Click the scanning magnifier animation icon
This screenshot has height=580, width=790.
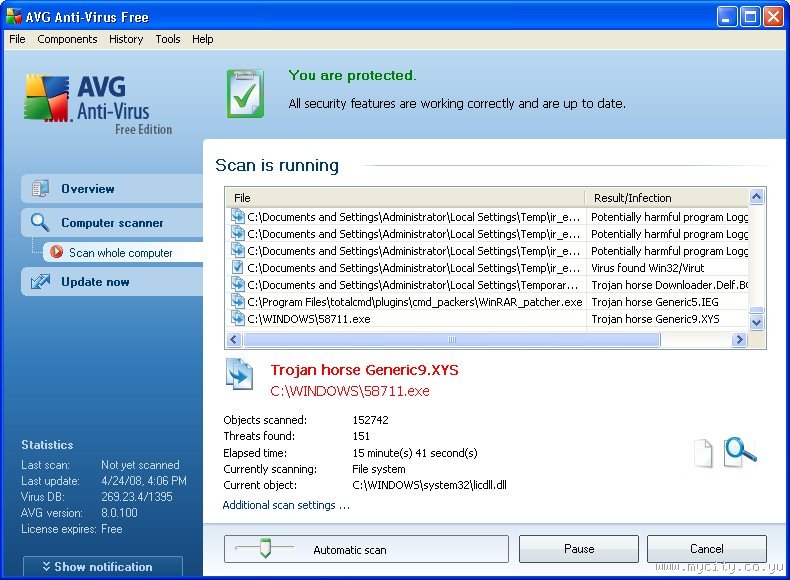[740, 452]
